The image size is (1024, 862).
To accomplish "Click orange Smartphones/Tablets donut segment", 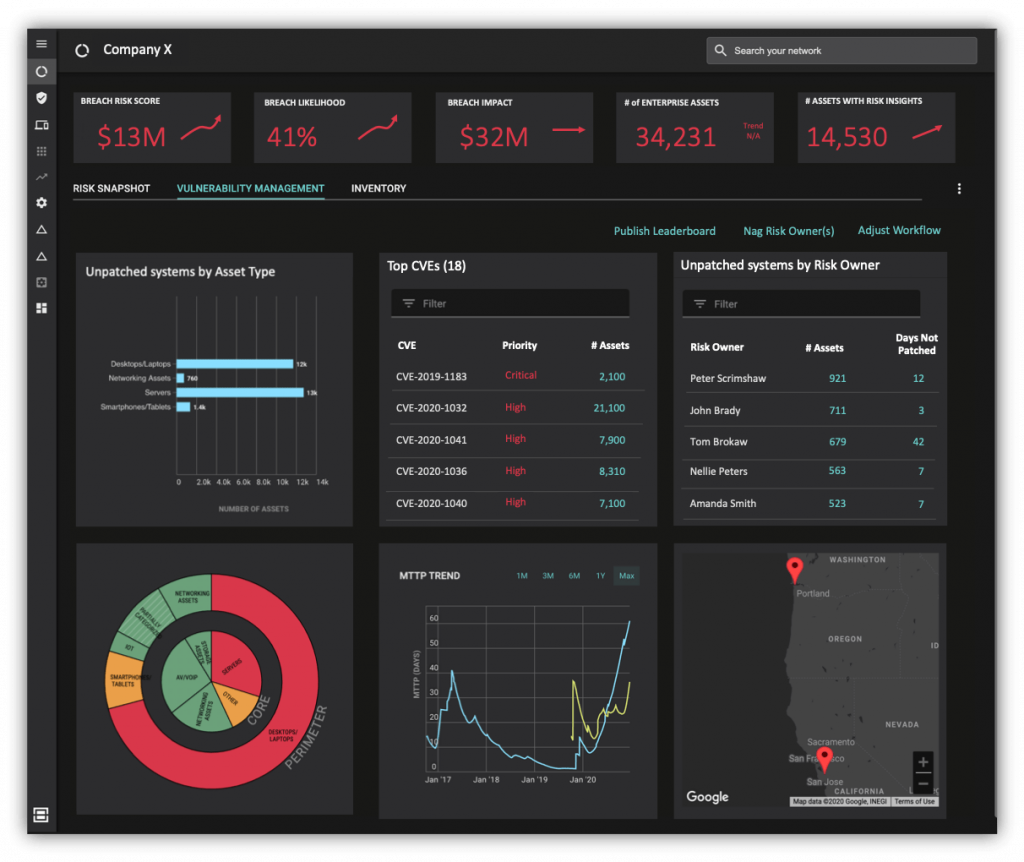I will [123, 681].
